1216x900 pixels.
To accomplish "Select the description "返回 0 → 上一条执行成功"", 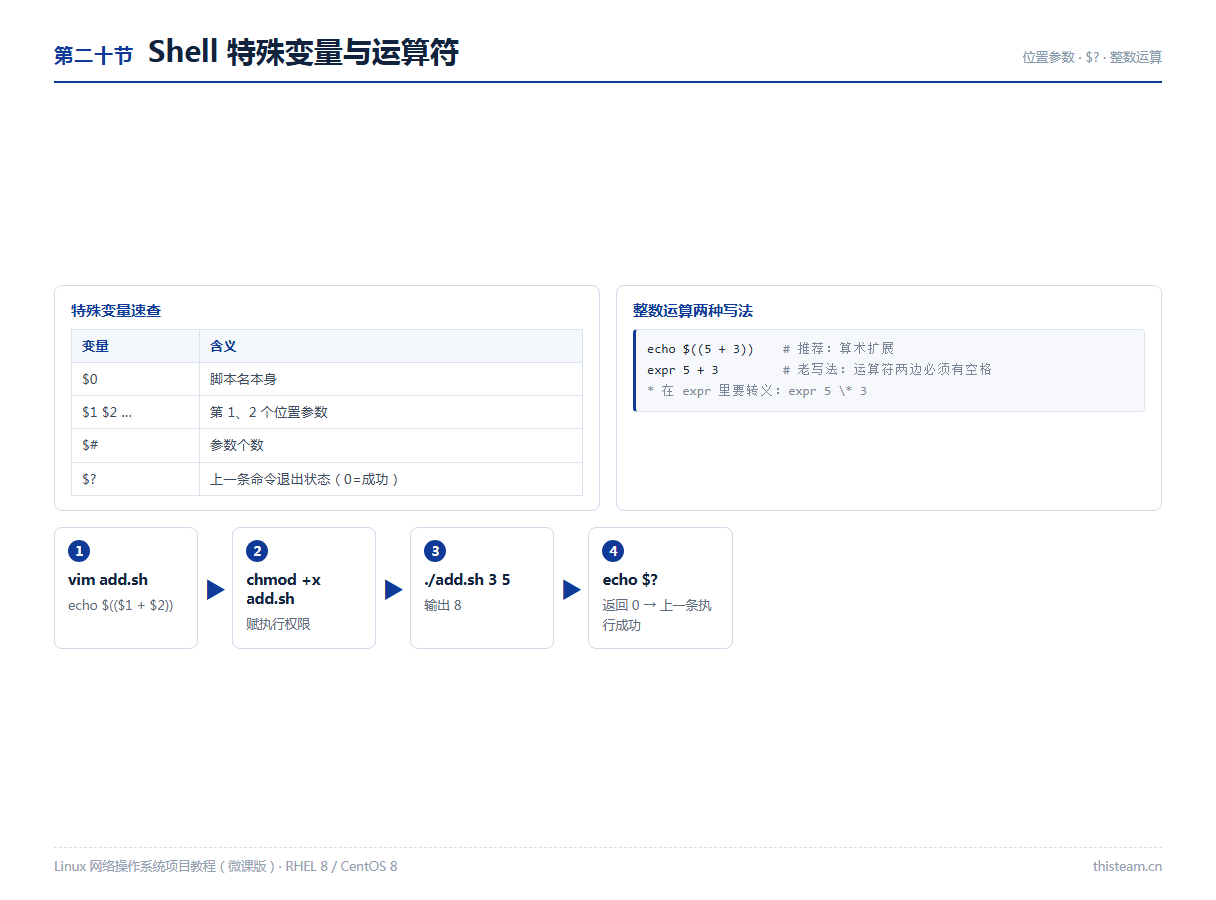I will [657, 615].
